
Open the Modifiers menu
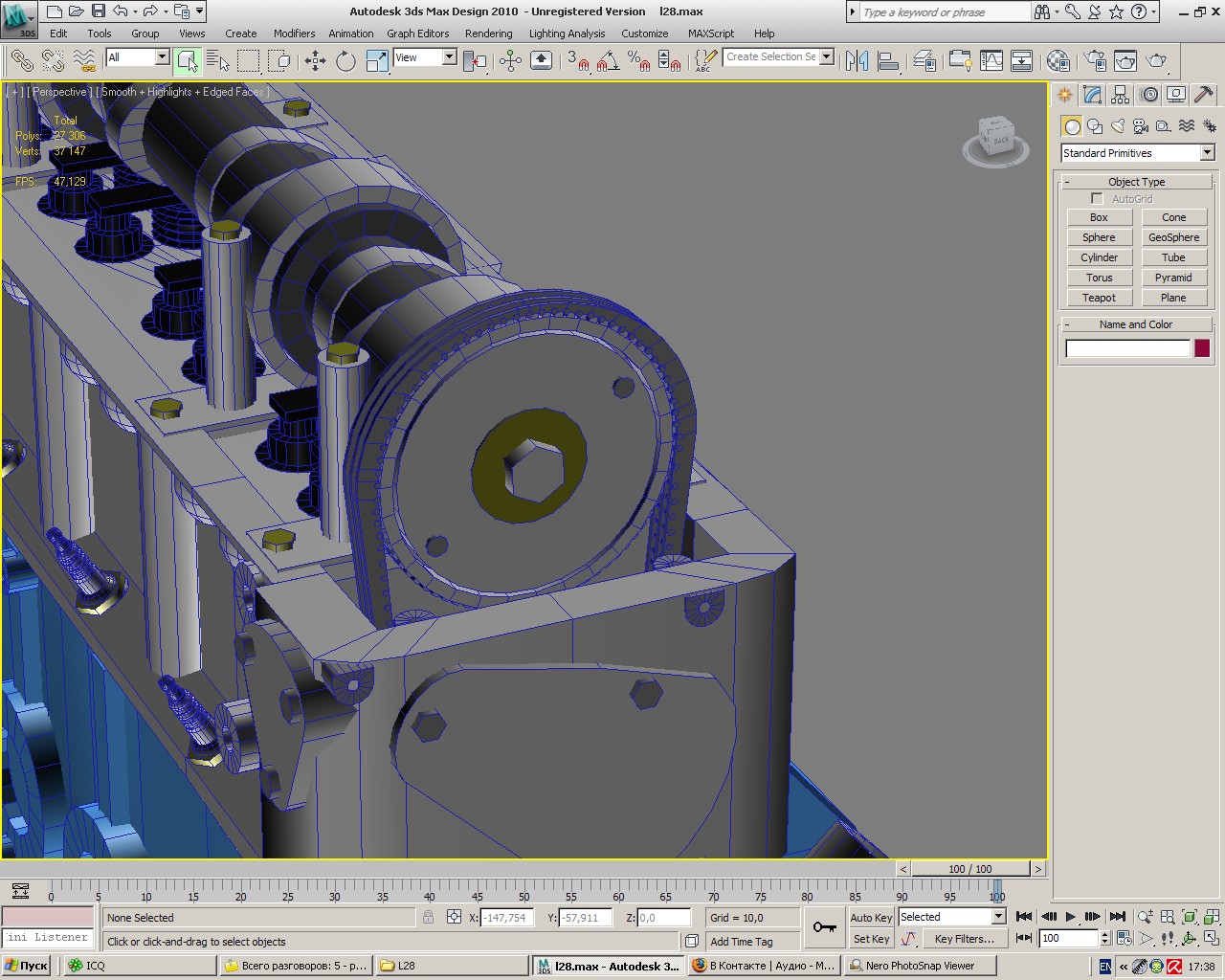[x=294, y=33]
